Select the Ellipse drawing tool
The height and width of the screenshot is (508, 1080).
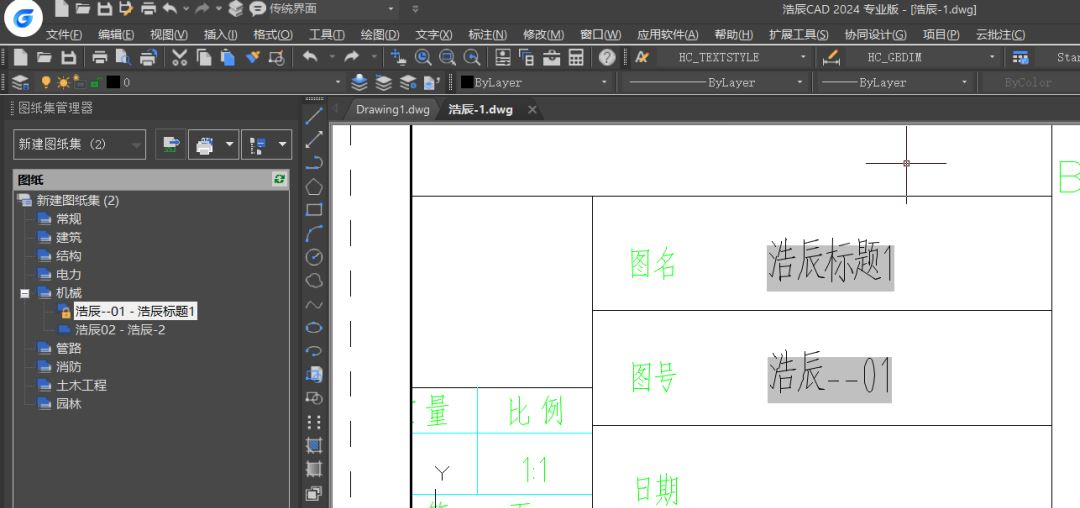pyautogui.click(x=314, y=328)
